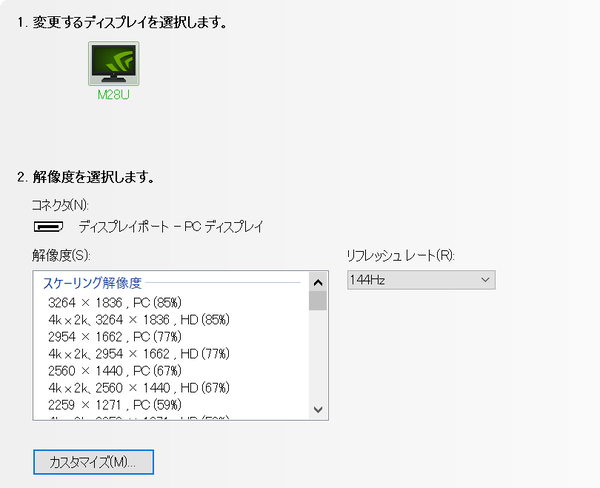
Task: Click the resolution list scrollbar thumb
Action: 318,301
